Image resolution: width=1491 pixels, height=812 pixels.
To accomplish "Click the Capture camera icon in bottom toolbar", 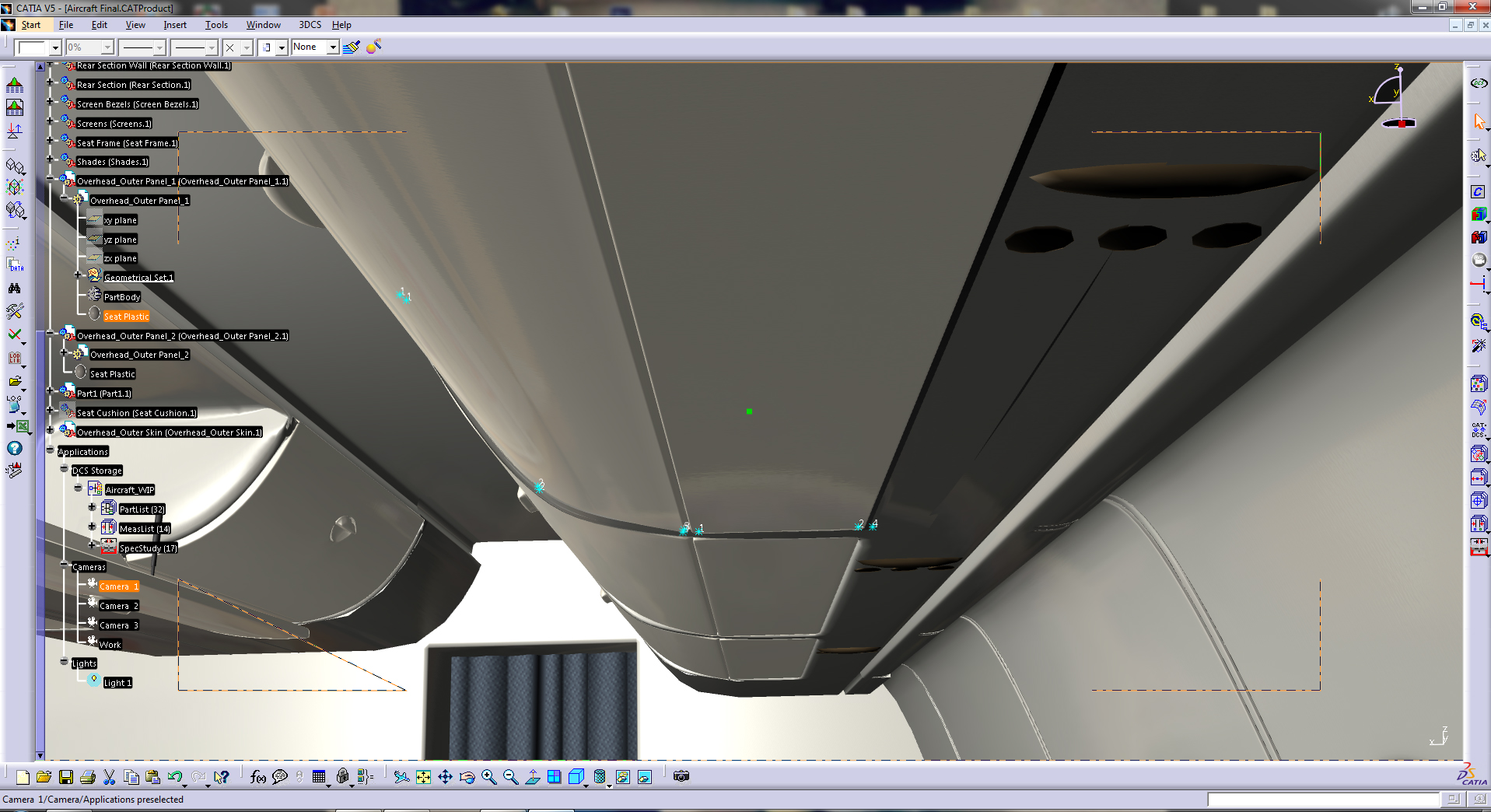I will coord(681,776).
